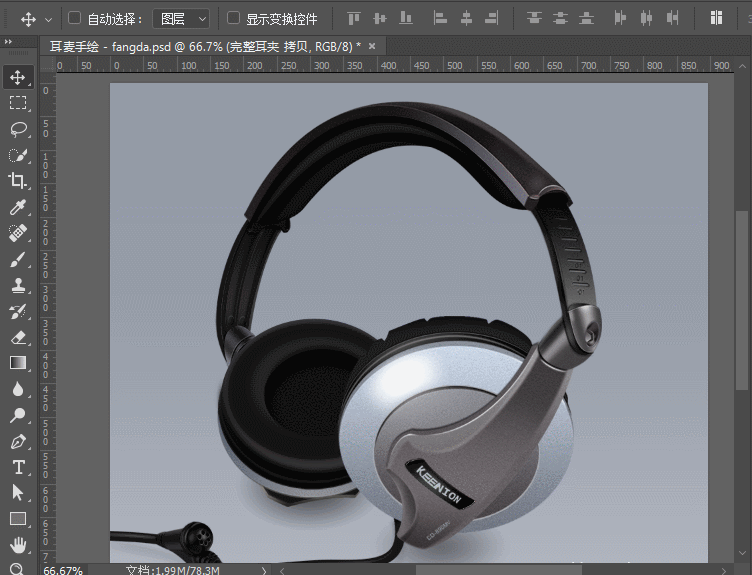Select the Quick Selection tool
Image resolution: width=752 pixels, height=575 pixels.
tap(18, 155)
